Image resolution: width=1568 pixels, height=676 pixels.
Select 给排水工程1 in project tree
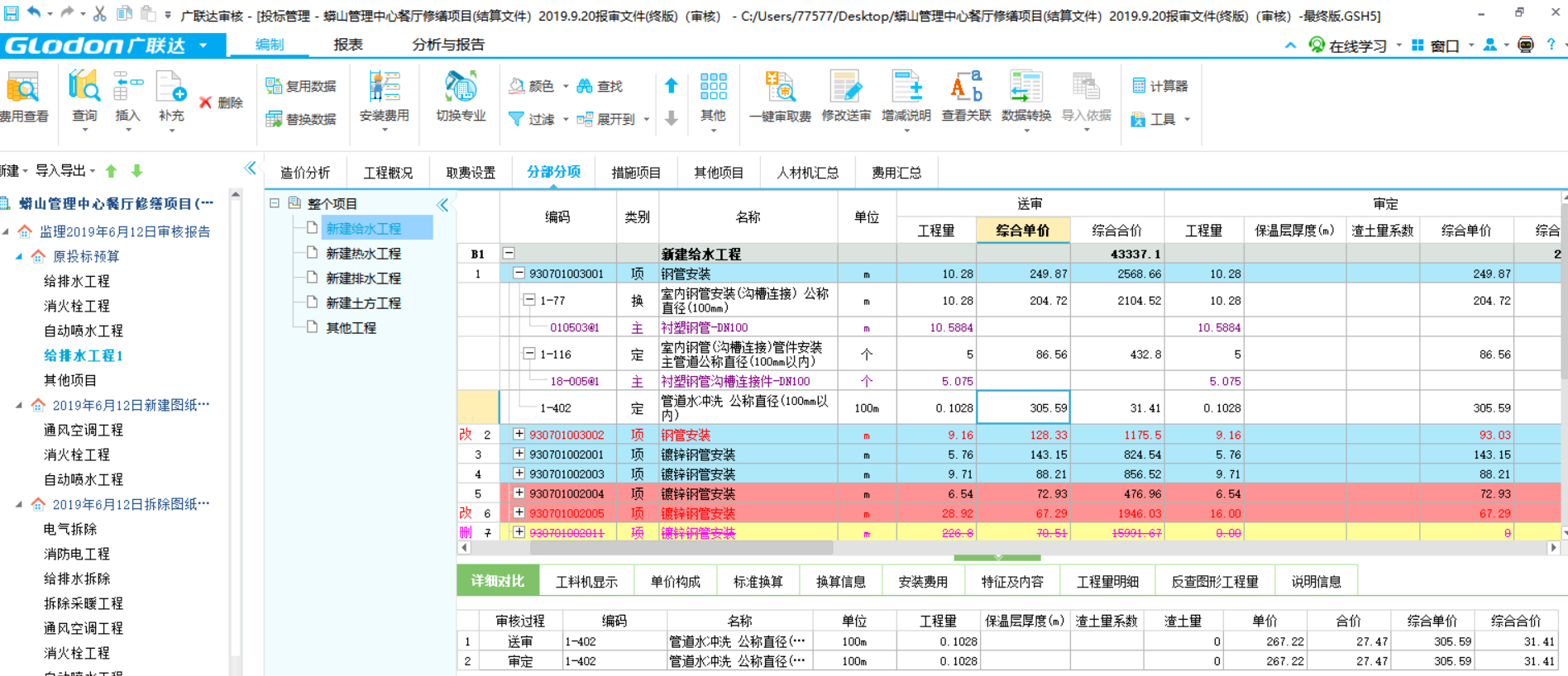click(84, 355)
